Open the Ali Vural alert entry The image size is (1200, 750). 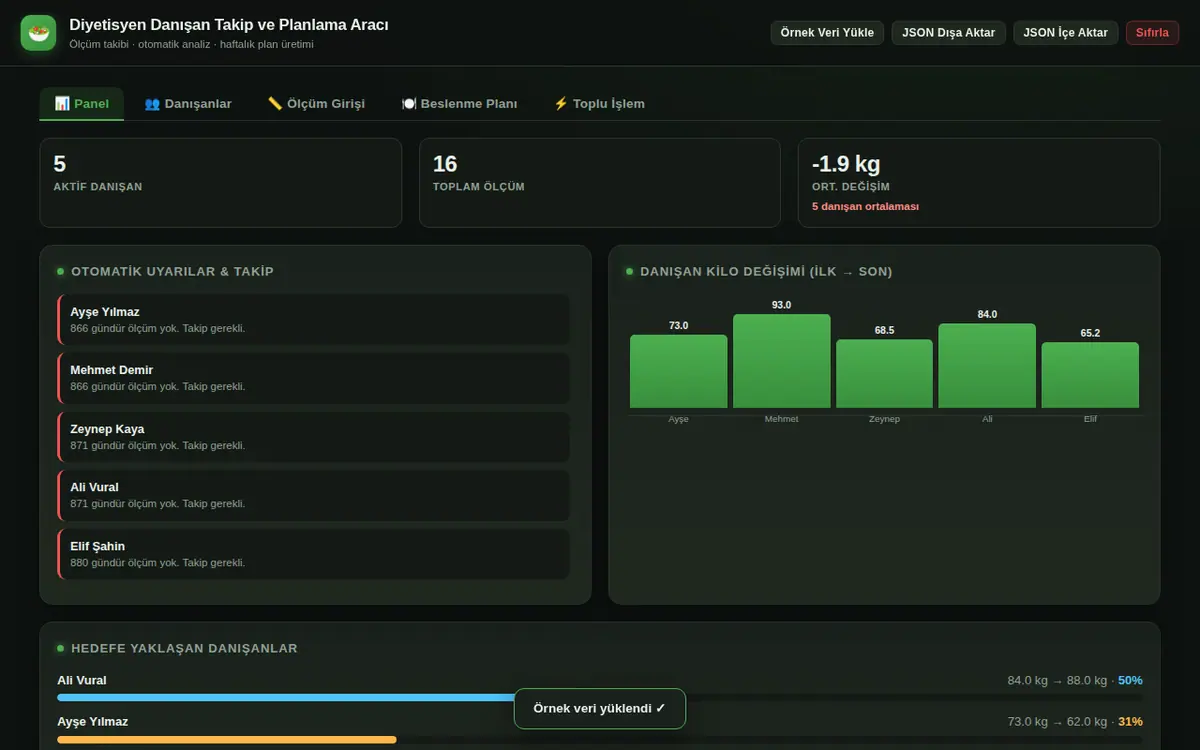(x=313, y=495)
